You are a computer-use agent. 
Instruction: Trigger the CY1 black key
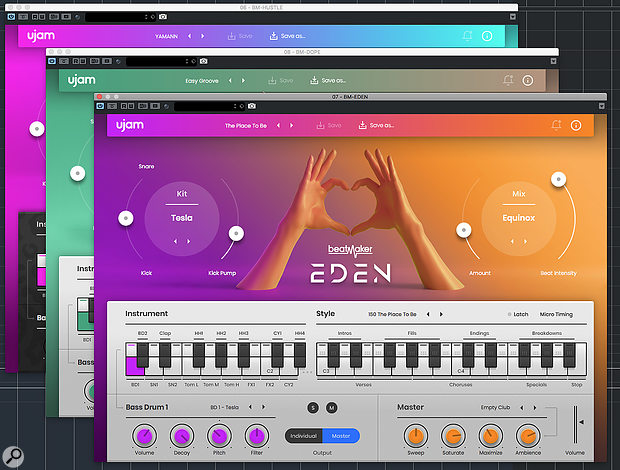point(278,354)
